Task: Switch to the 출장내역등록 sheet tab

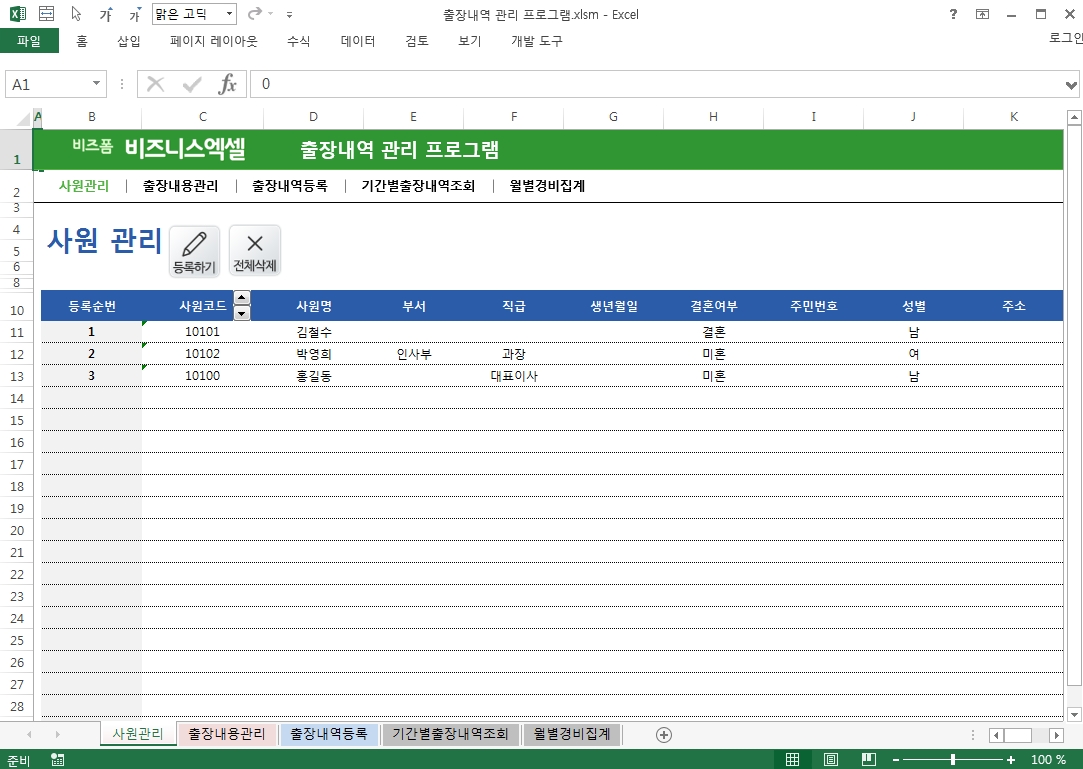Action: [x=329, y=734]
